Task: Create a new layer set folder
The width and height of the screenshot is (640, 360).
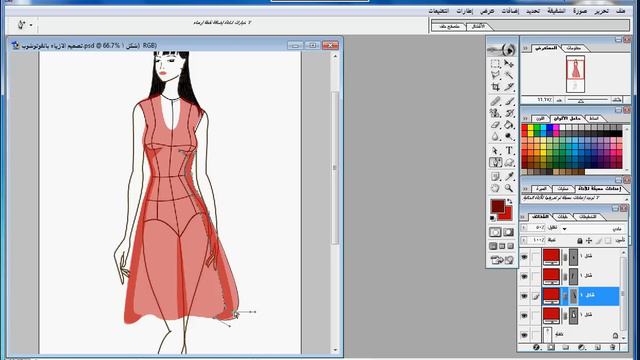Action: tap(566, 347)
